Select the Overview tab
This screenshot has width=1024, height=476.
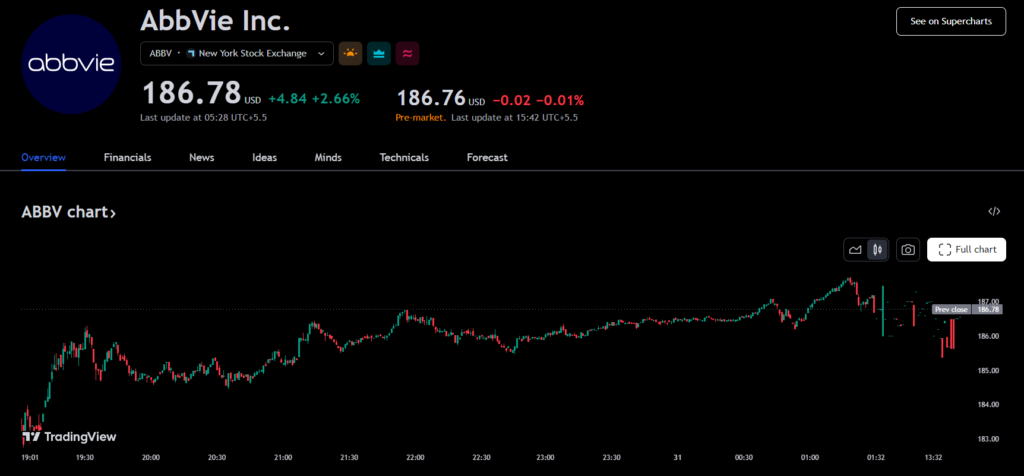pos(44,157)
